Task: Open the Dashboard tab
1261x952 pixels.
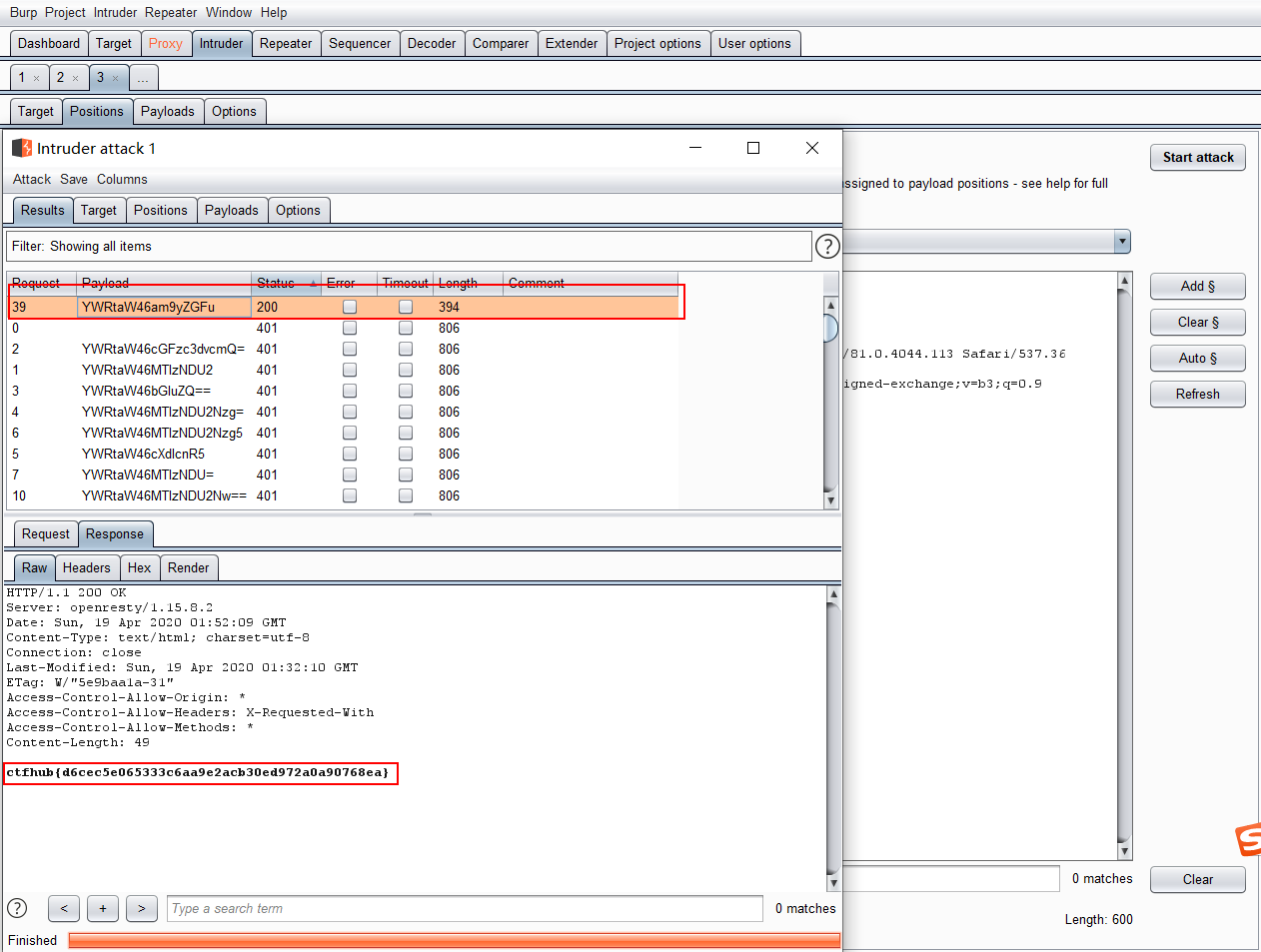Action: pos(49,43)
